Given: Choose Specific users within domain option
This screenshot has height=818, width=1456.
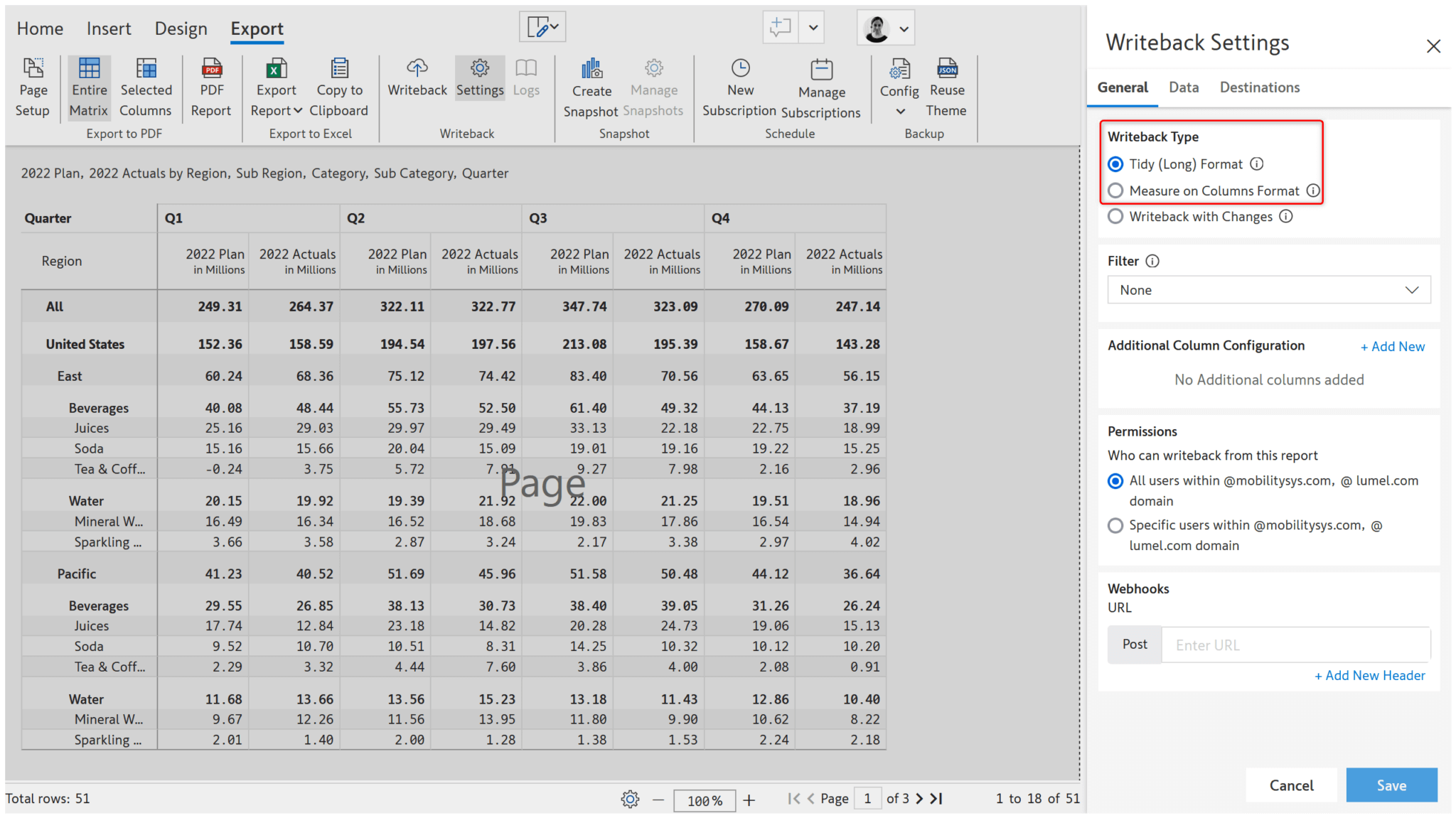Looking at the screenshot, I should click(1115, 525).
